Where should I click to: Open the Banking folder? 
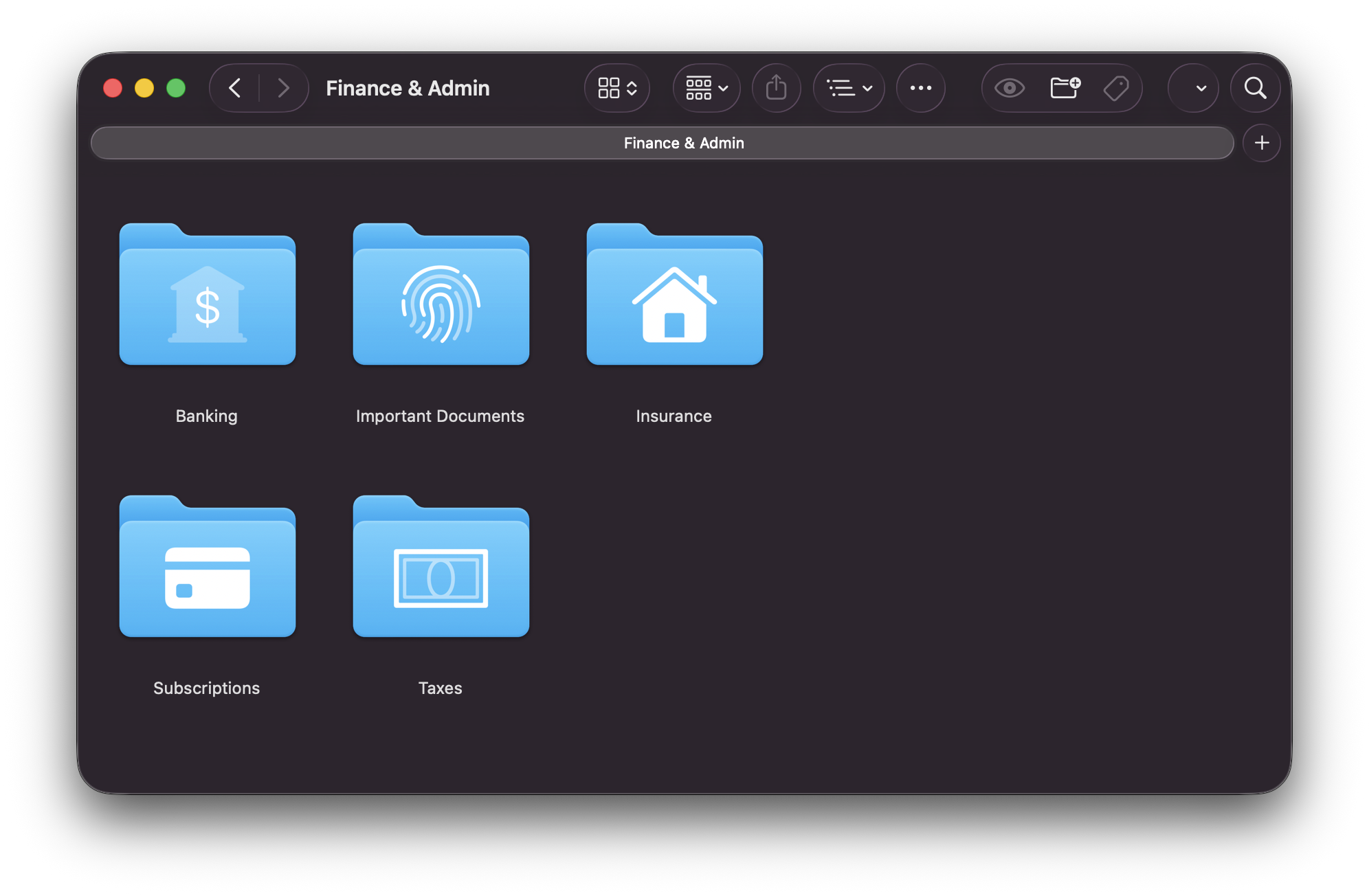(206, 295)
